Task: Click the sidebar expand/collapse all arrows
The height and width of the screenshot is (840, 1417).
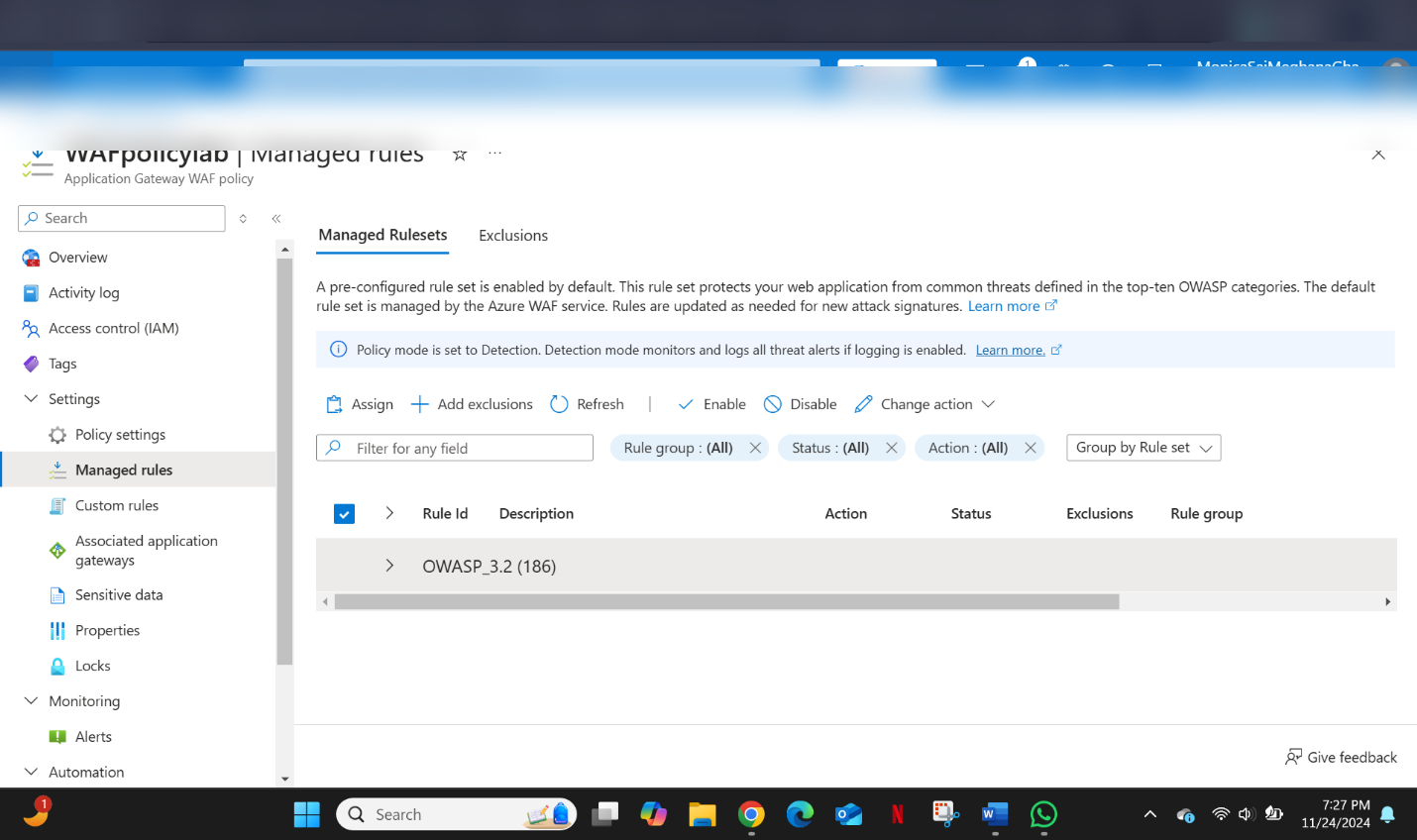Action: coord(243,219)
